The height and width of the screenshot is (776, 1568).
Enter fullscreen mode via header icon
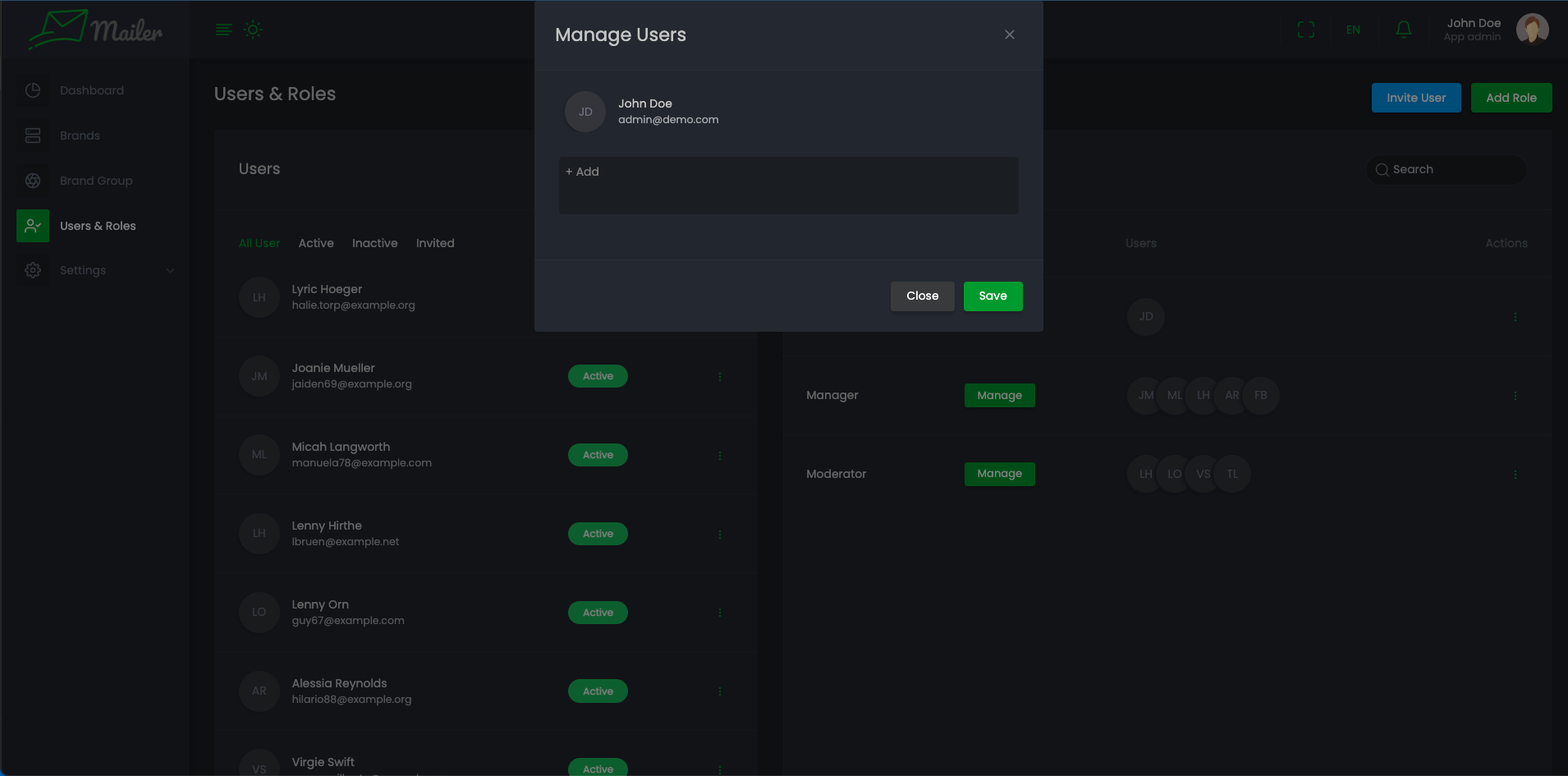(x=1305, y=30)
